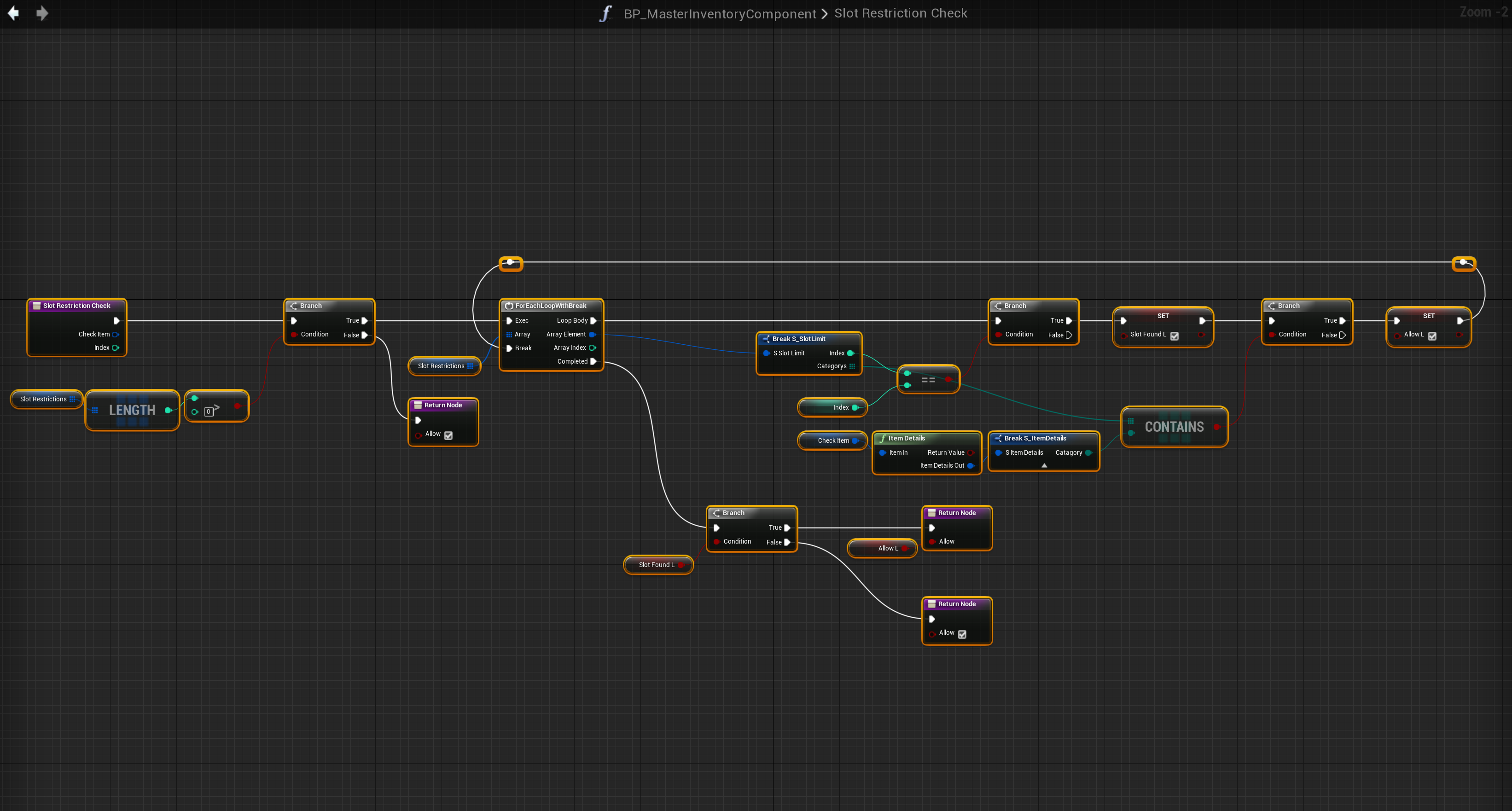Click the back navigation arrow
The width and height of the screenshot is (1512, 811).
(x=13, y=13)
